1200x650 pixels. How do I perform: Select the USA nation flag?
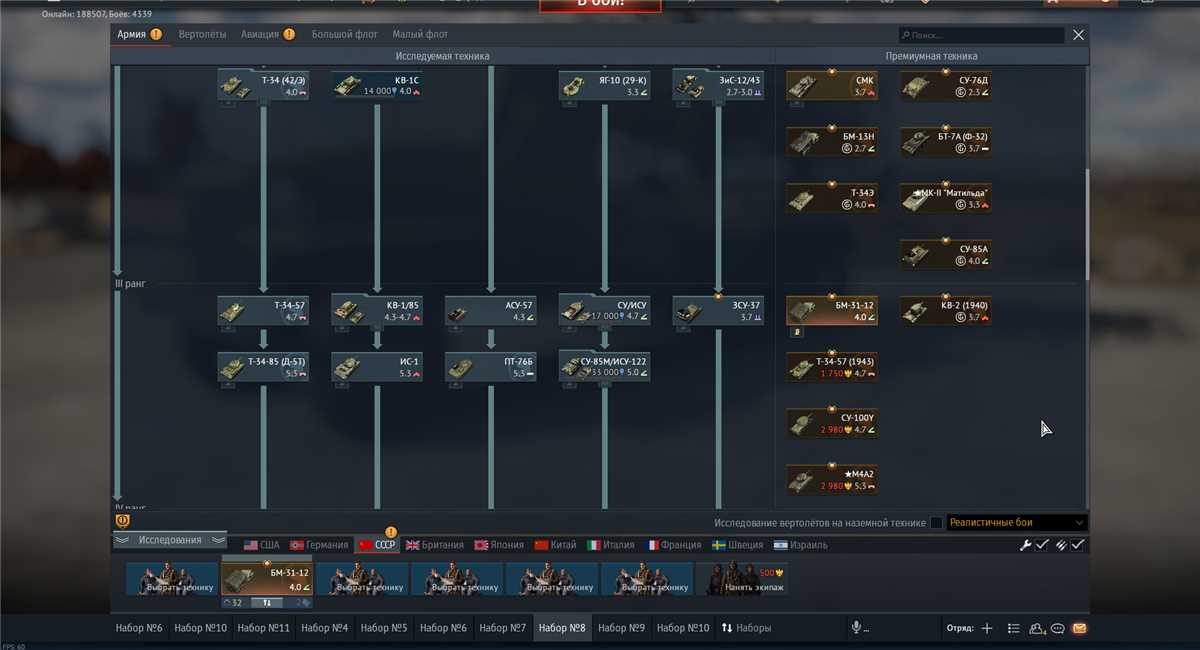262,545
